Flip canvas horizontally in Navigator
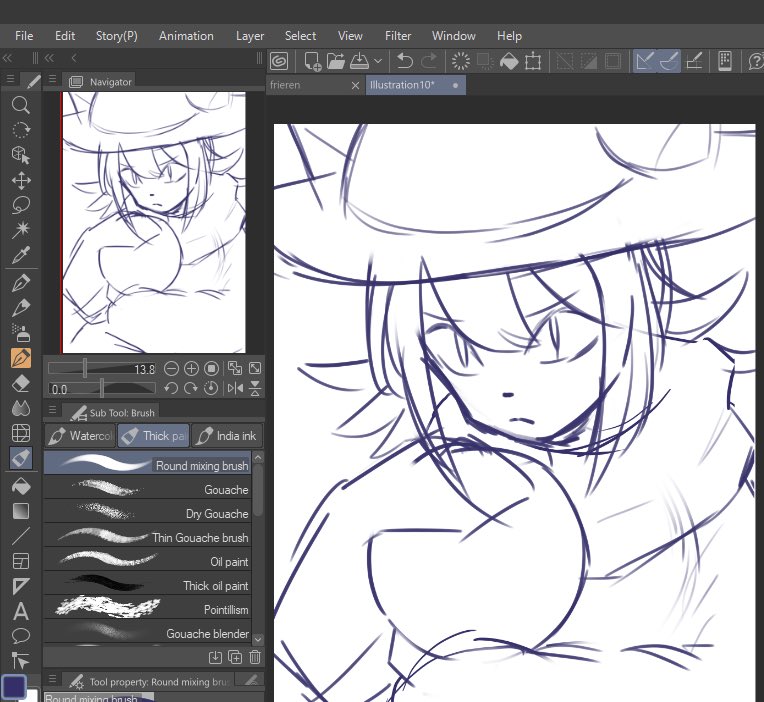Screen dimensions: 764x702 235,388
